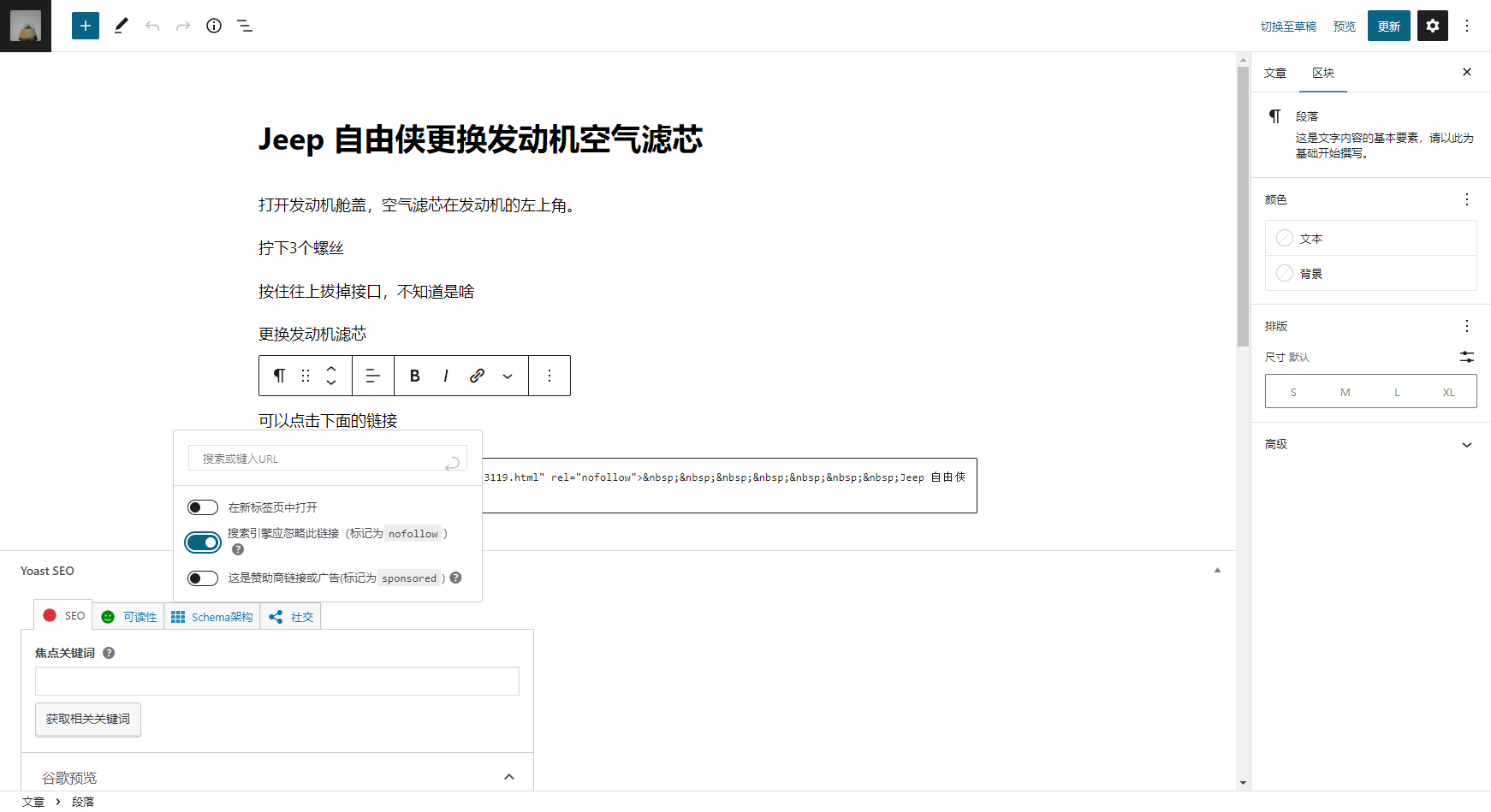
Task: Enable 在新标签页中打开 toggle
Action: point(203,507)
